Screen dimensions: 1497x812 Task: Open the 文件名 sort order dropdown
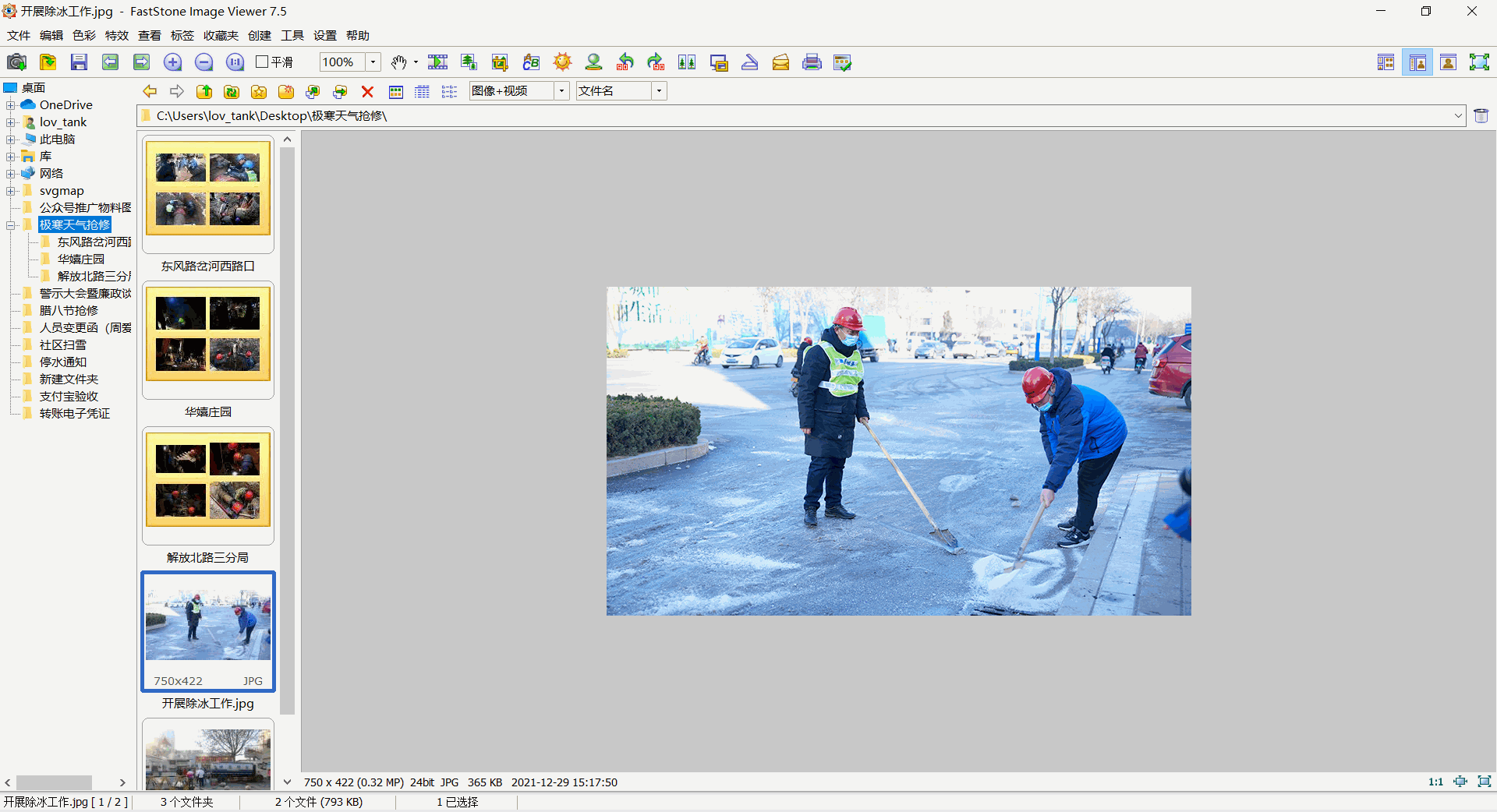[x=659, y=91]
